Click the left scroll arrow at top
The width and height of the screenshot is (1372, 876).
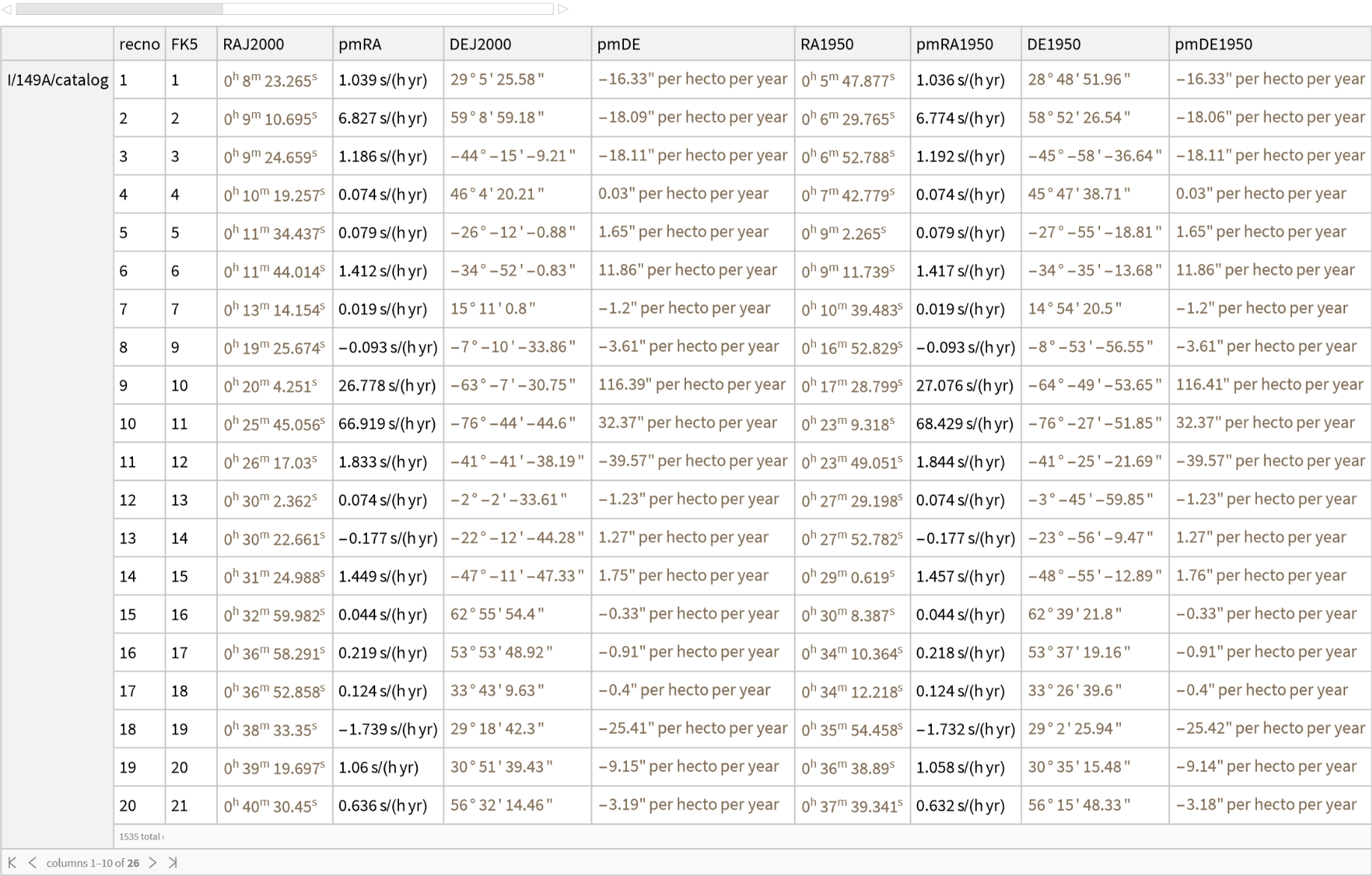click(x=6, y=9)
